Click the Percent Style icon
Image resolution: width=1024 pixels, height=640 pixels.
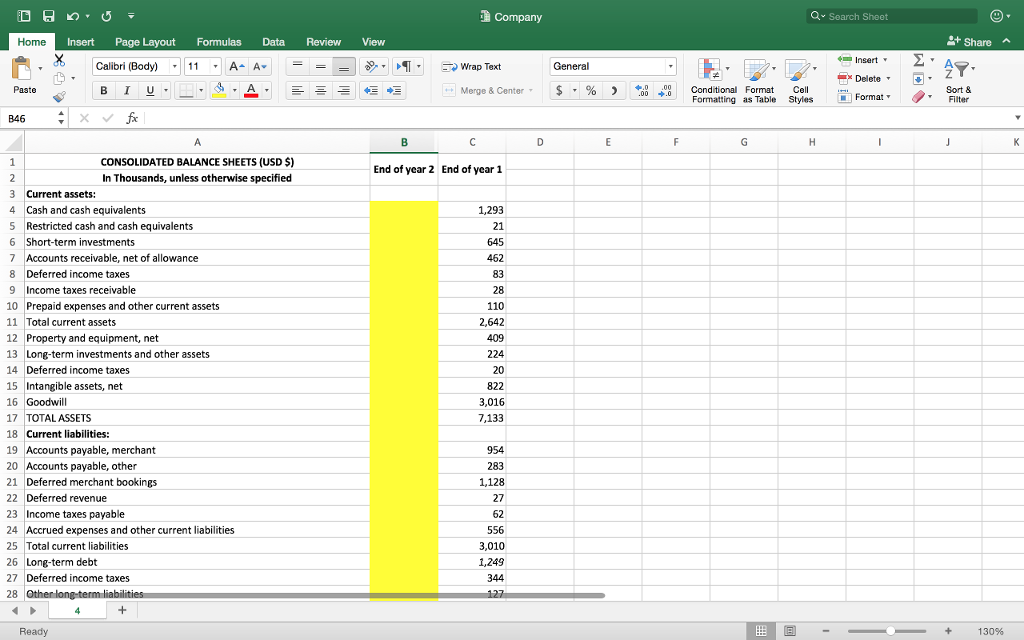(x=591, y=91)
